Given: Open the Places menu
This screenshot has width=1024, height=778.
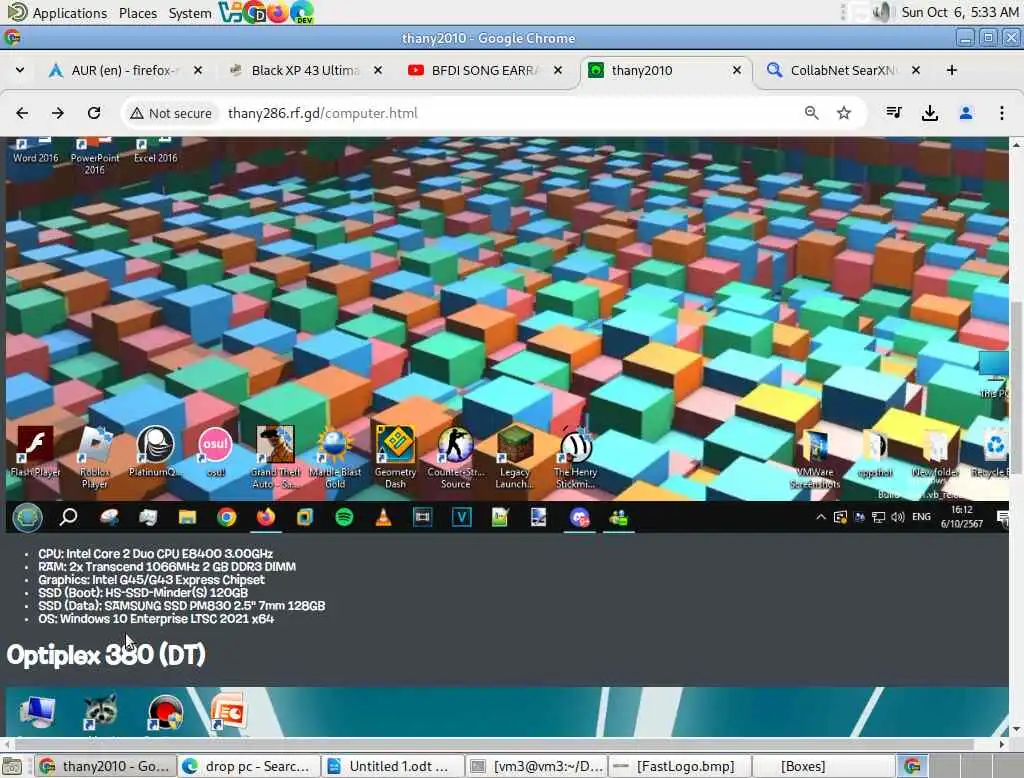Looking at the screenshot, I should [x=138, y=12].
